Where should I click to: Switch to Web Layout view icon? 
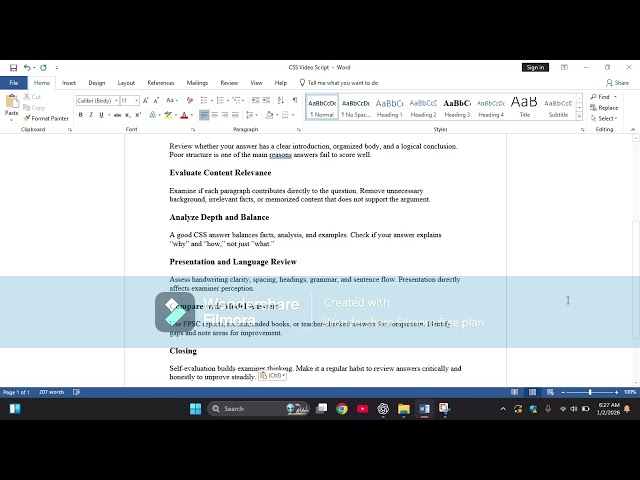pos(550,392)
